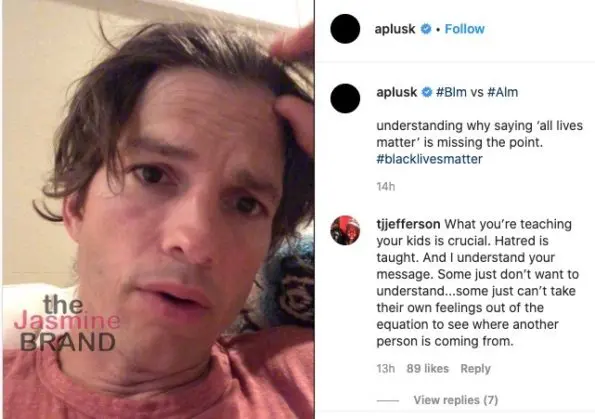Screen dimensions: 595x419
Task: Open the aplusk username in the caption
Action: [397, 92]
